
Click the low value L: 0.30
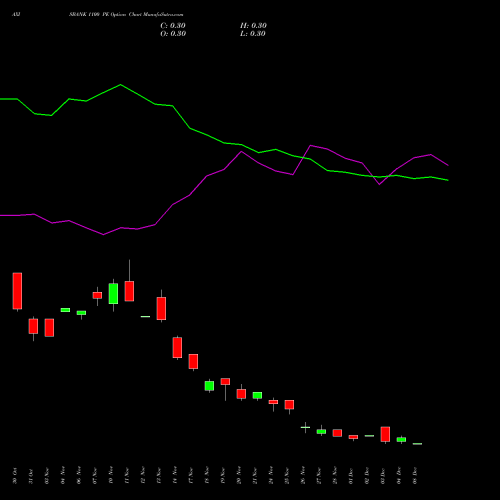tap(253, 34)
